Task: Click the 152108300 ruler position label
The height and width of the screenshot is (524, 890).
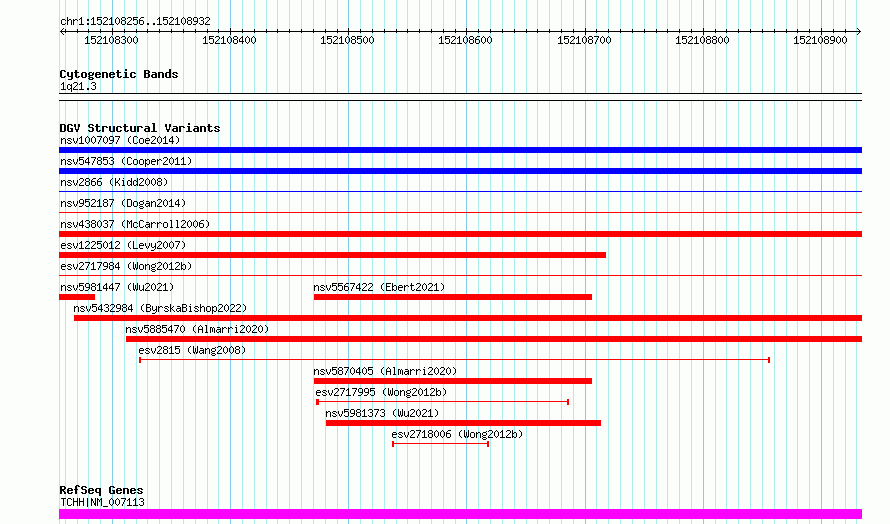Action: pyautogui.click(x=111, y=40)
